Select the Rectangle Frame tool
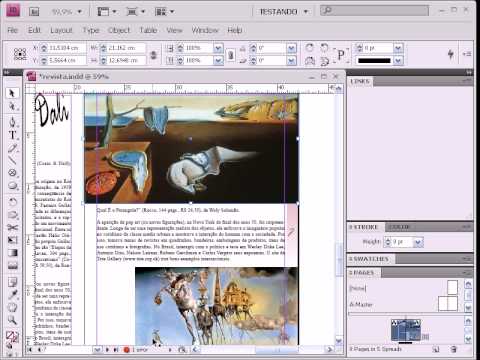Screen dimensions: 480x360 12,173
